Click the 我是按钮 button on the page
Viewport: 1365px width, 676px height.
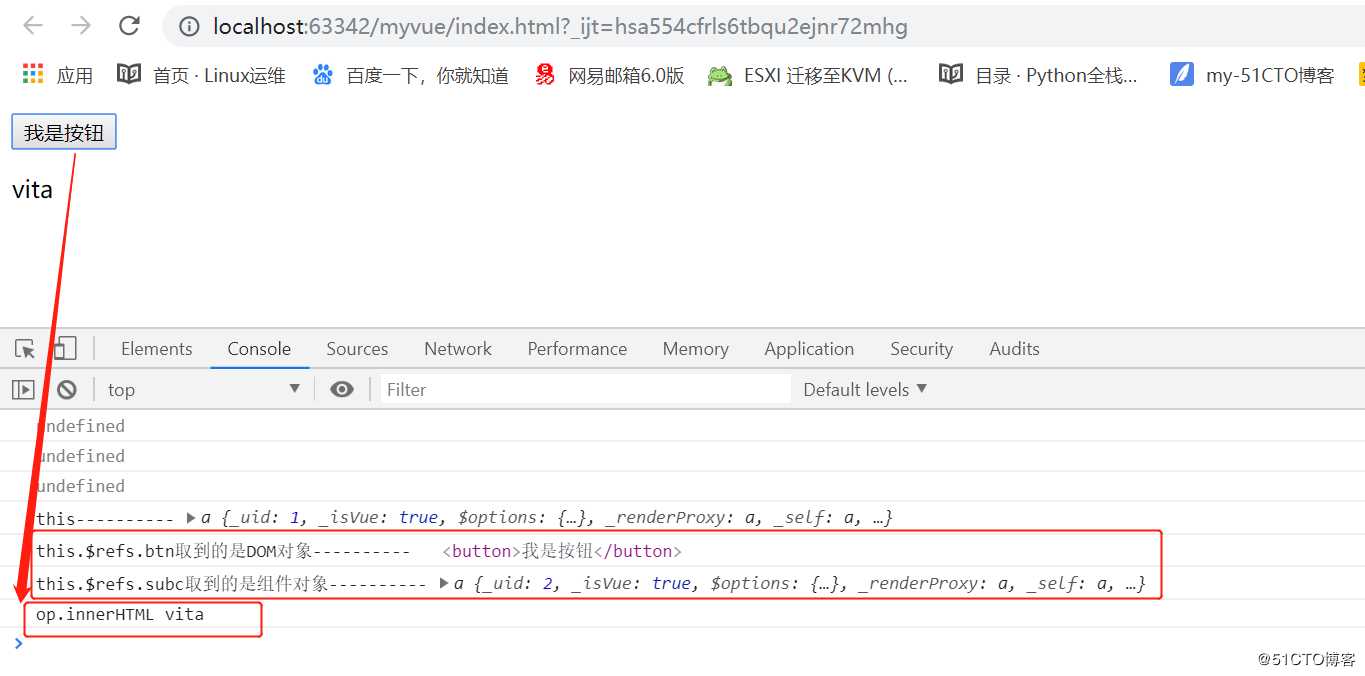tap(64, 132)
